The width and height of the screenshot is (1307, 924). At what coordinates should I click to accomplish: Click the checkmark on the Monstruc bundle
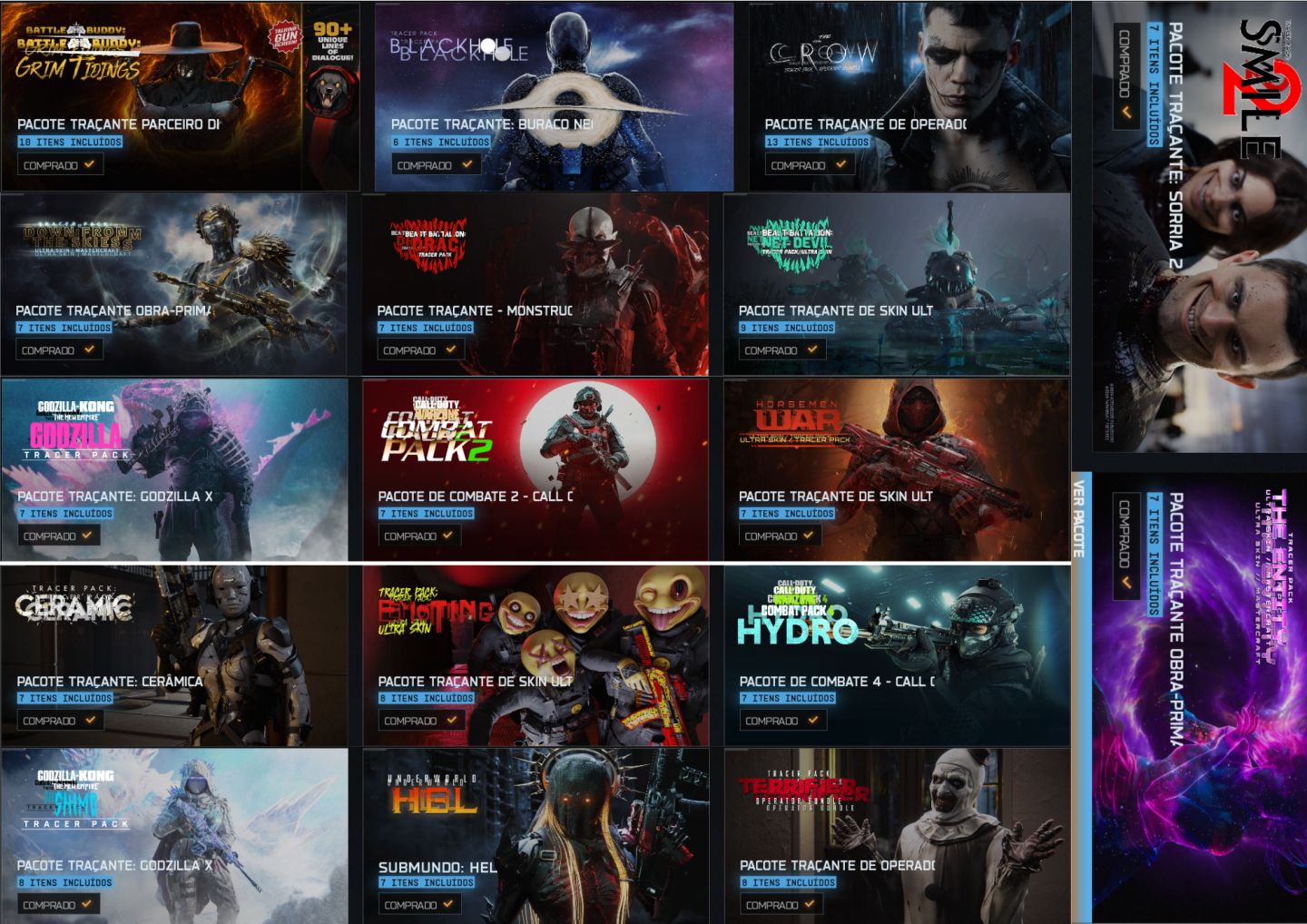pos(451,349)
